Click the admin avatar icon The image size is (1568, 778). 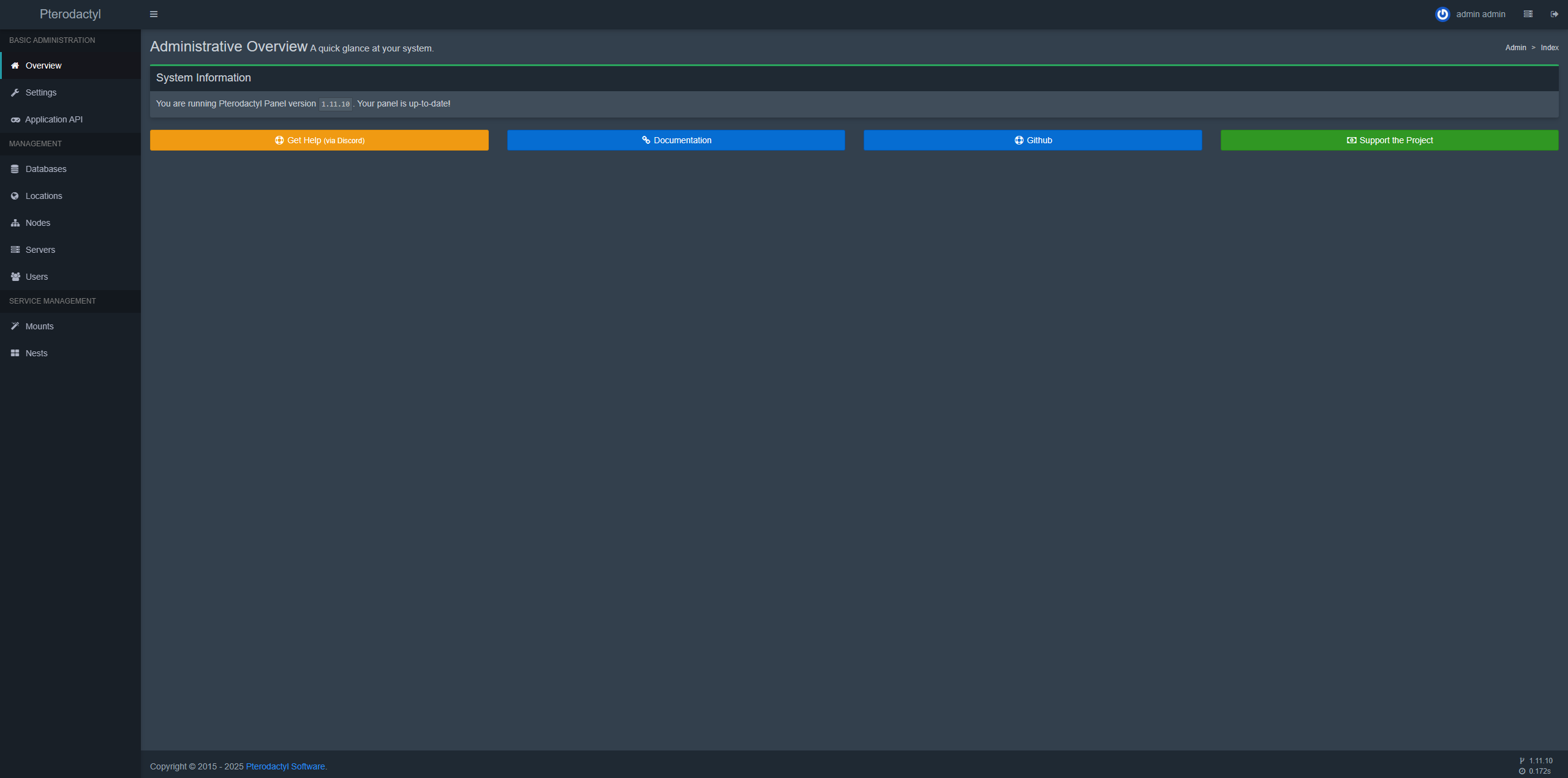[x=1442, y=14]
